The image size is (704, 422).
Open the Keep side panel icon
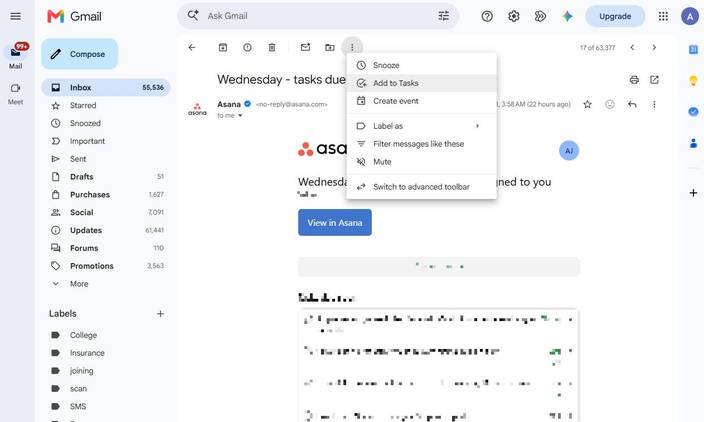click(x=693, y=81)
